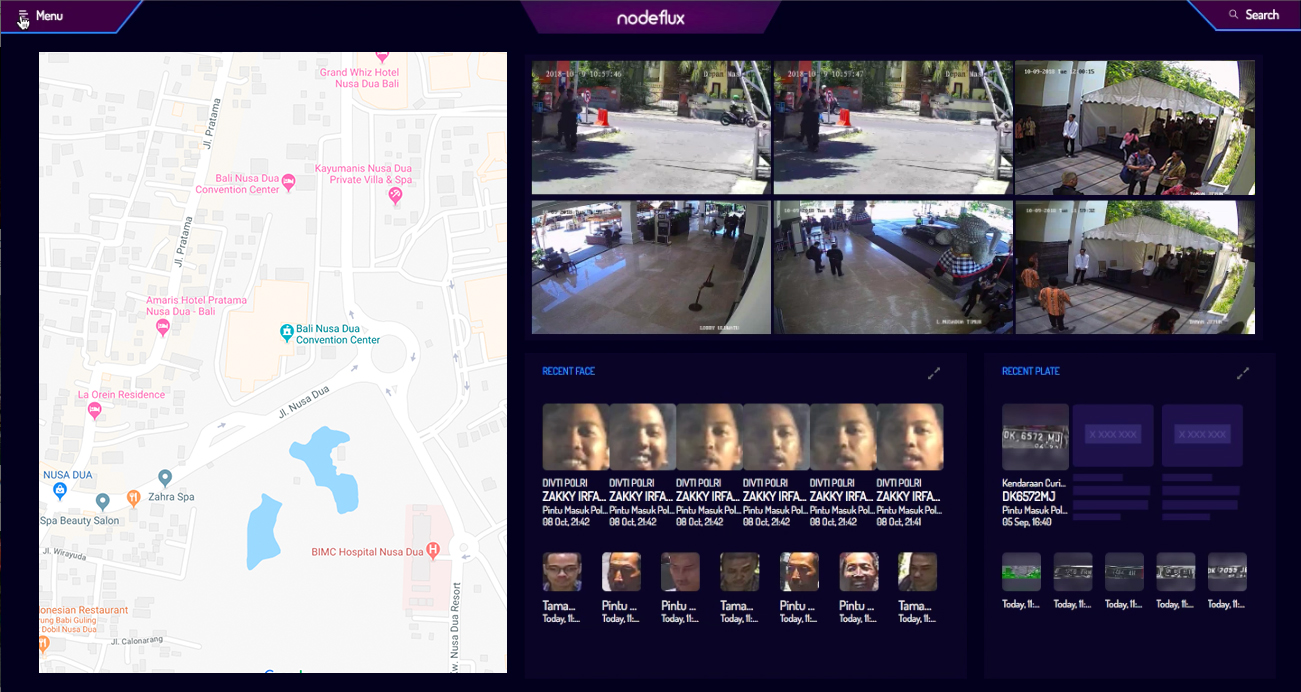Select the La Orein Residence pin
The image size is (1301, 692).
click(95, 410)
